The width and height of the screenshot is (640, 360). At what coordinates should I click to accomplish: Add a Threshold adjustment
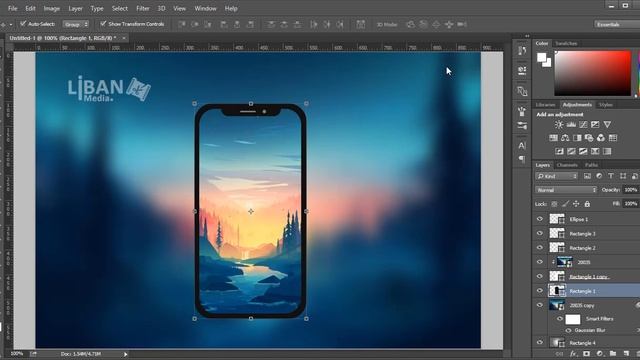(583, 151)
